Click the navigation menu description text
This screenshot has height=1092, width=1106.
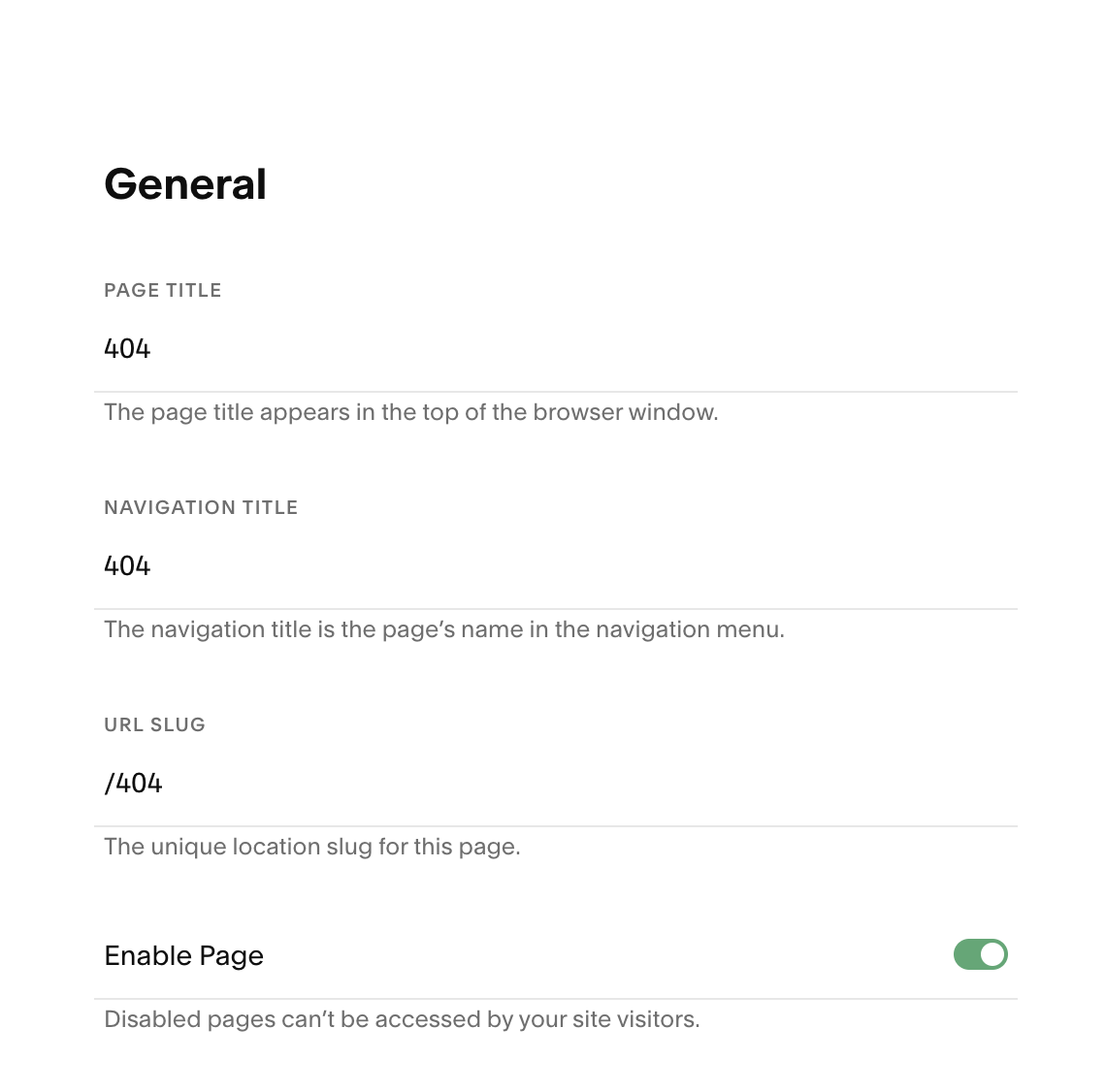point(444,629)
